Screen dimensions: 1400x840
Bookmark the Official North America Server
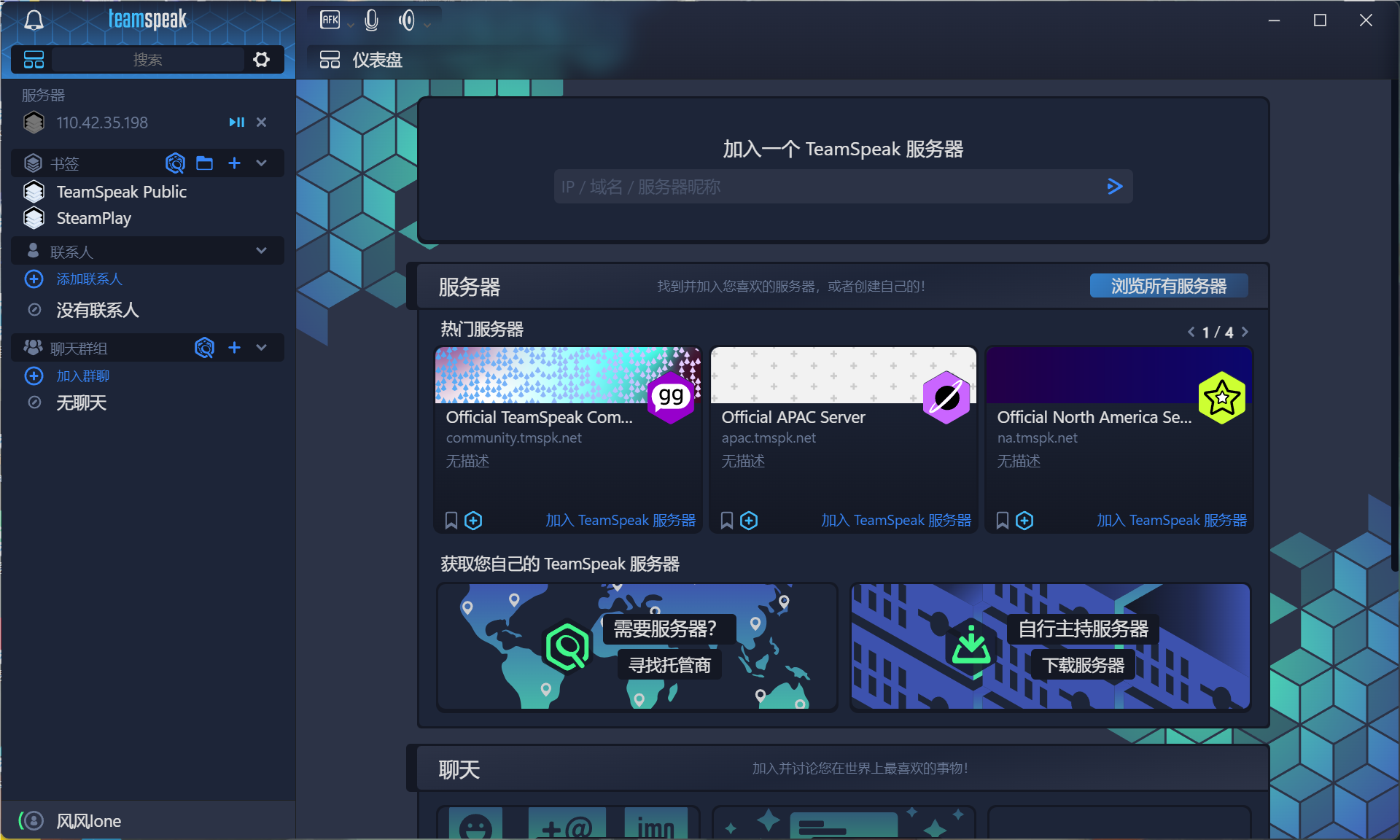1003,521
